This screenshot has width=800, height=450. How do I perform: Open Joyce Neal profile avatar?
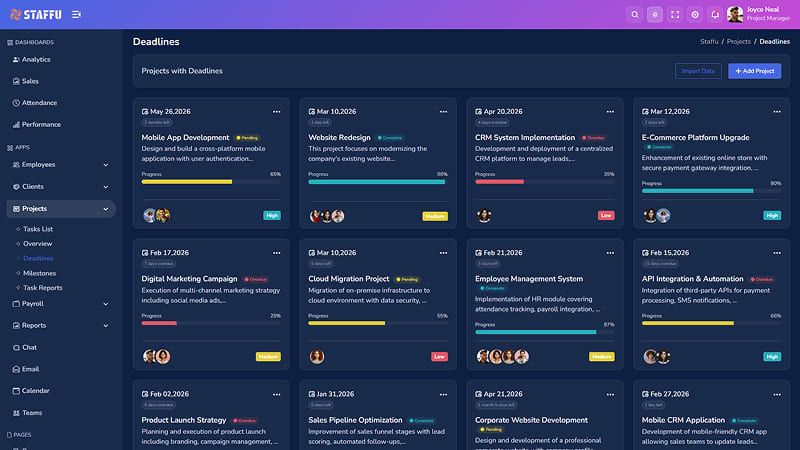(735, 15)
